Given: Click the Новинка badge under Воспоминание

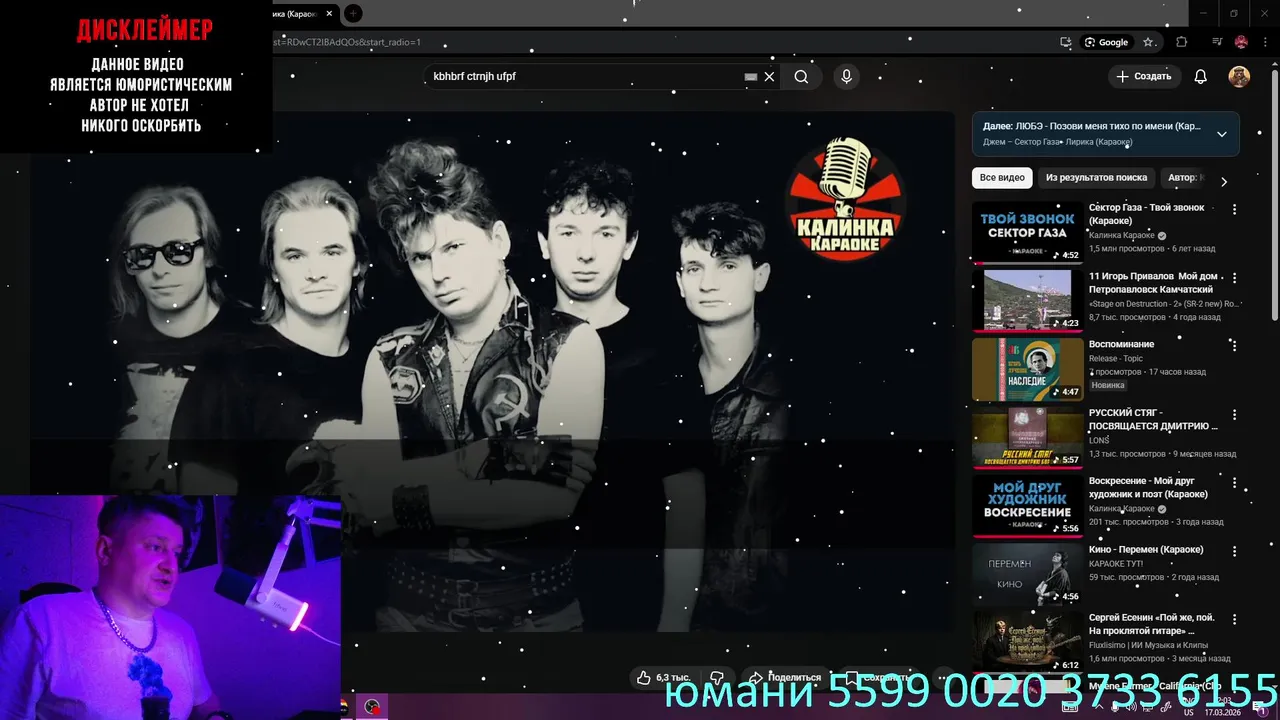Looking at the screenshot, I should point(1108,385).
